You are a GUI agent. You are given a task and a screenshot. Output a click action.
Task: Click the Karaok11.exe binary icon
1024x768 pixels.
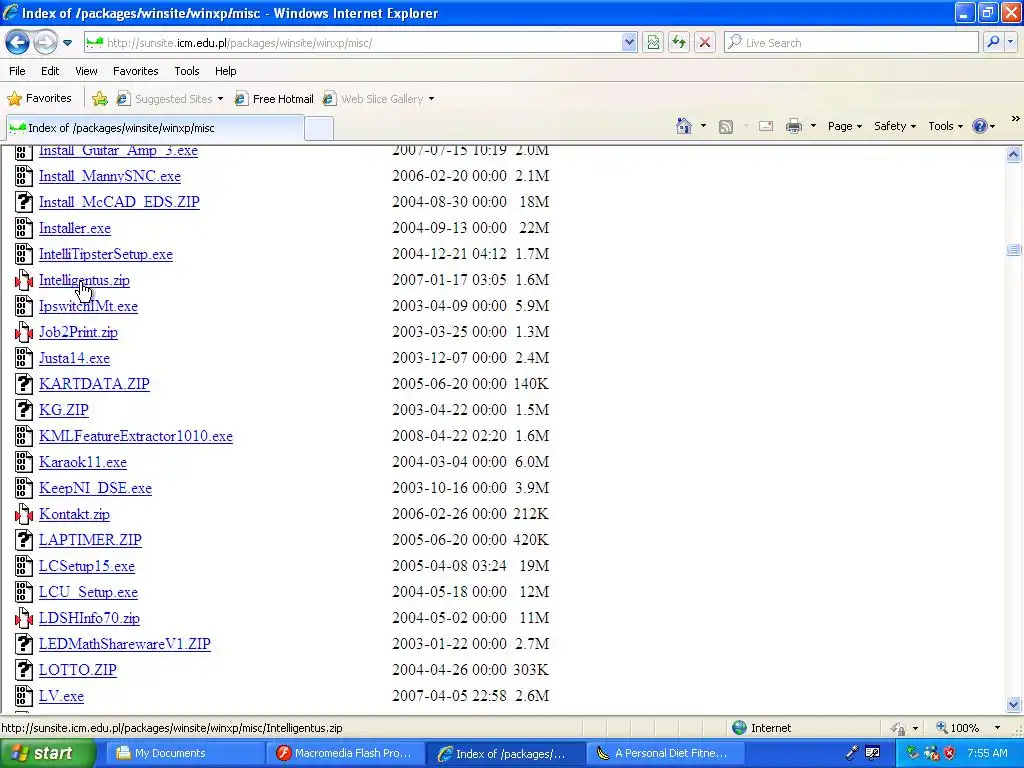click(24, 462)
